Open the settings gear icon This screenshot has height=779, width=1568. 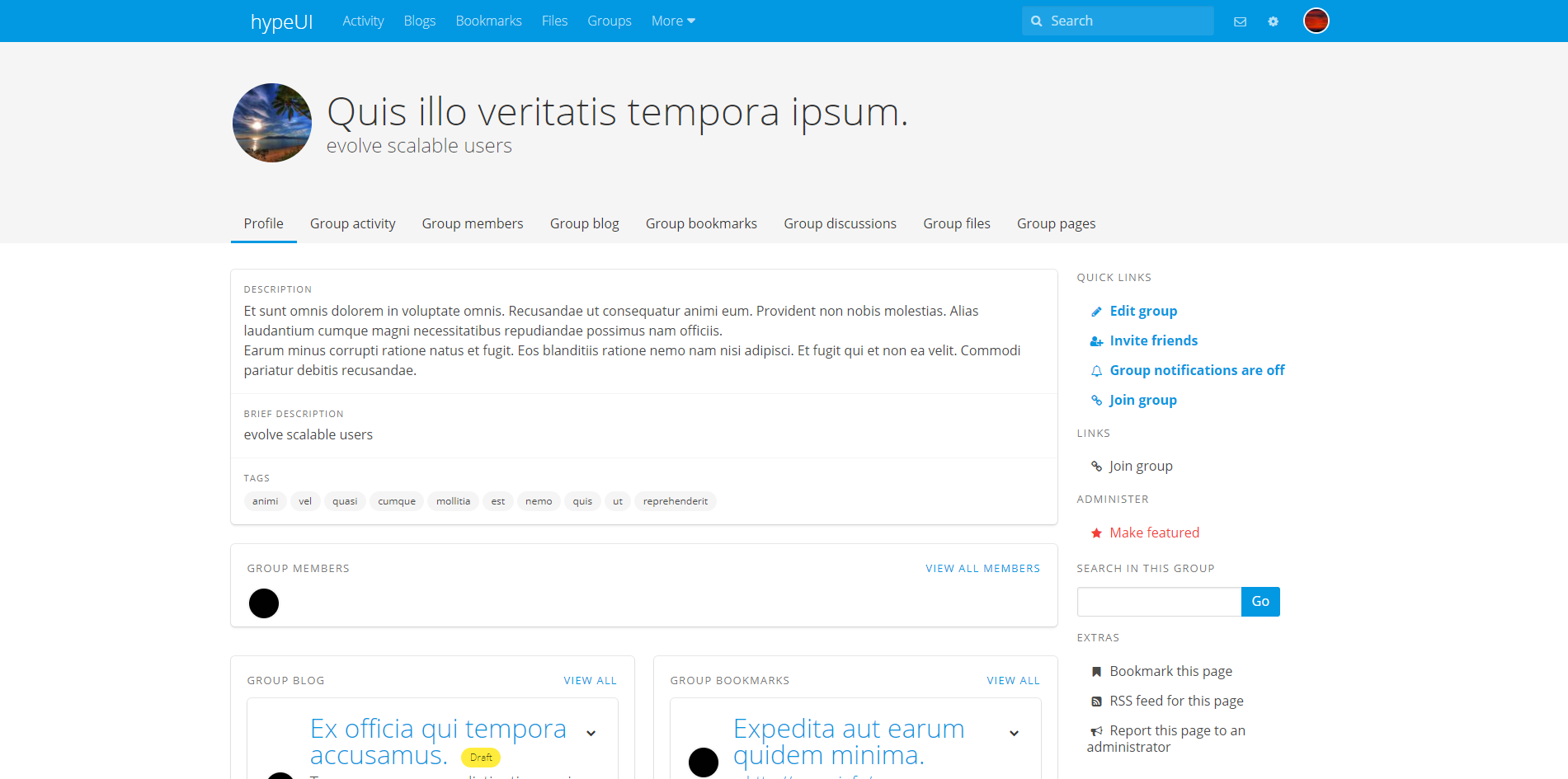[1273, 21]
